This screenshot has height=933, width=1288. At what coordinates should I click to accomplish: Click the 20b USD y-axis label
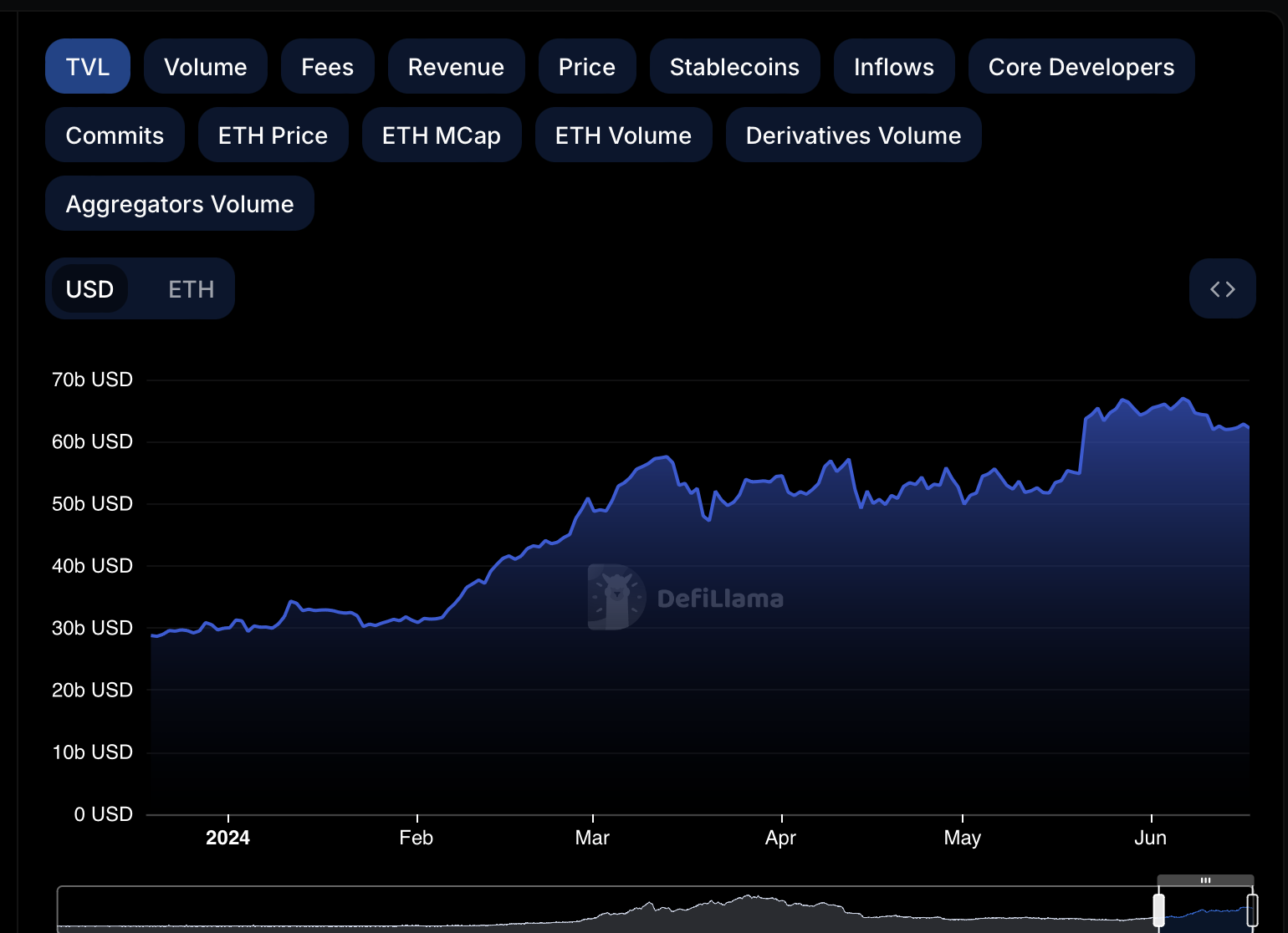[x=92, y=690]
